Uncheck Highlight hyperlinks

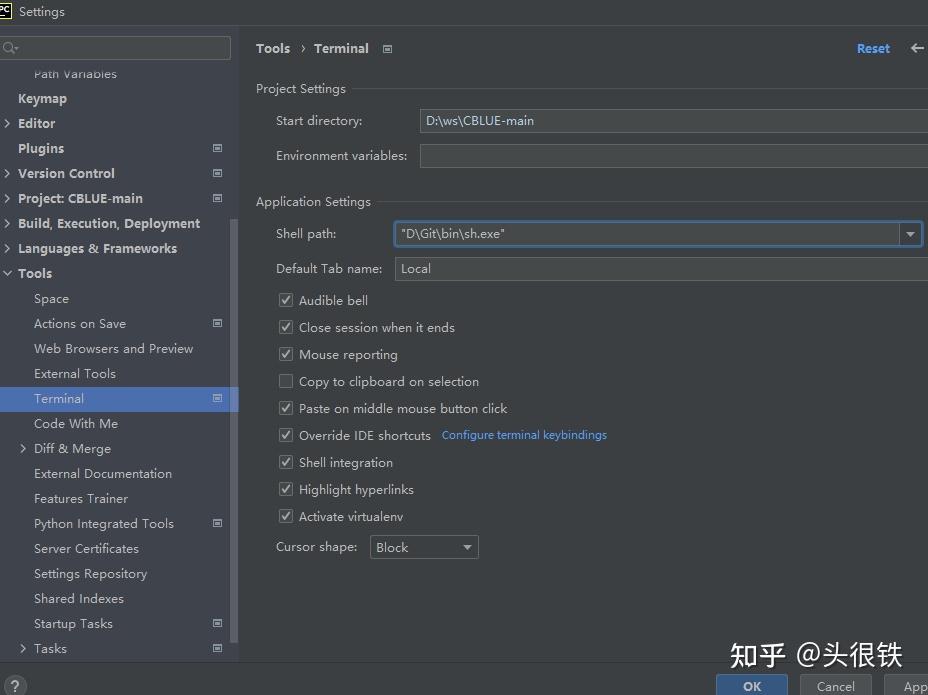[x=286, y=490]
